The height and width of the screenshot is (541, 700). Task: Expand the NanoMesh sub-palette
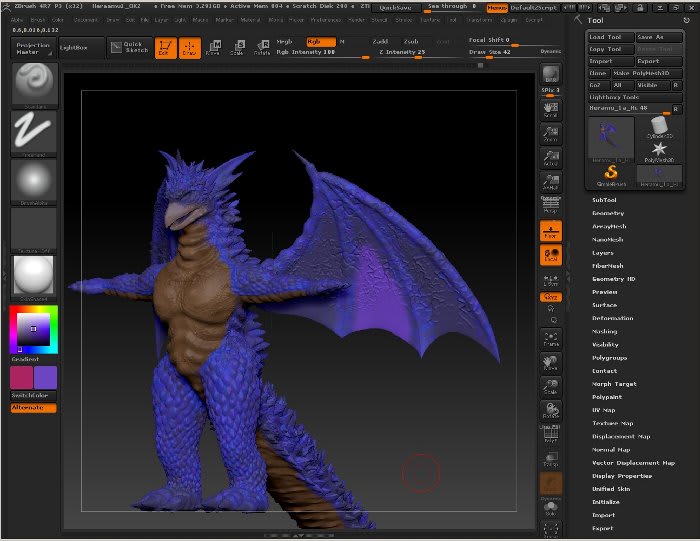[608, 240]
